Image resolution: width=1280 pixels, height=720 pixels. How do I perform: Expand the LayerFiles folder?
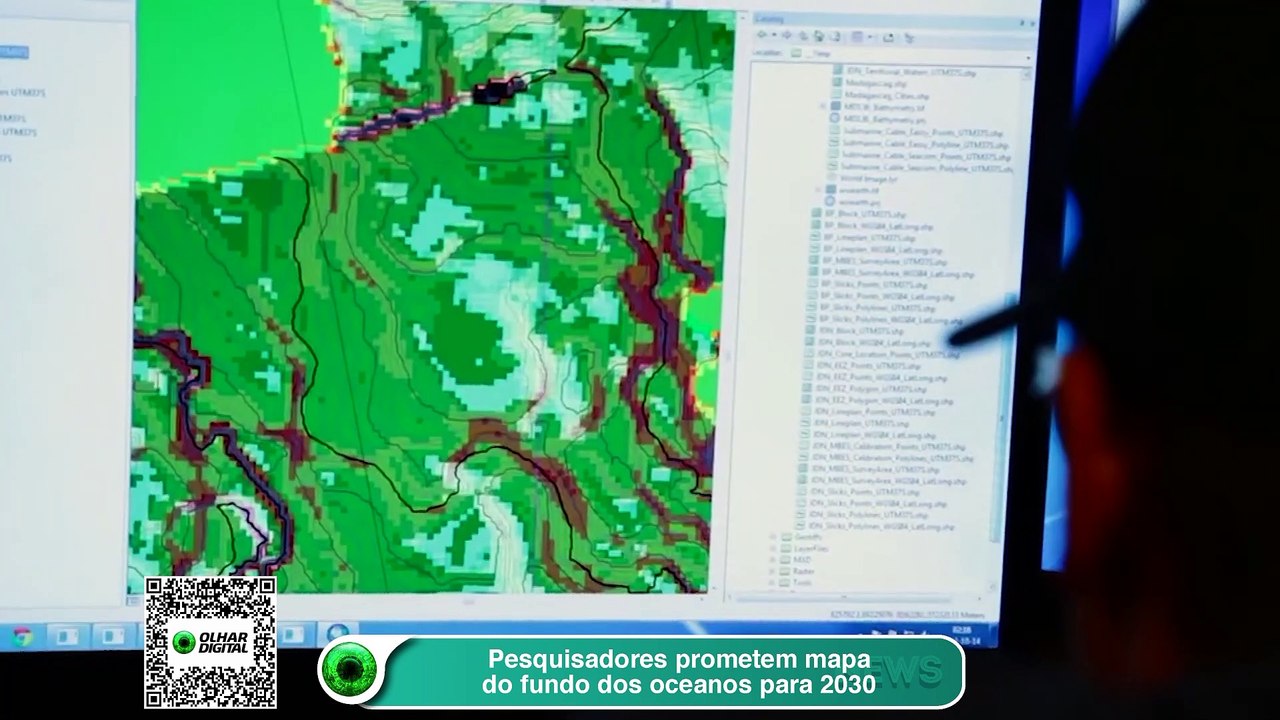(x=772, y=548)
